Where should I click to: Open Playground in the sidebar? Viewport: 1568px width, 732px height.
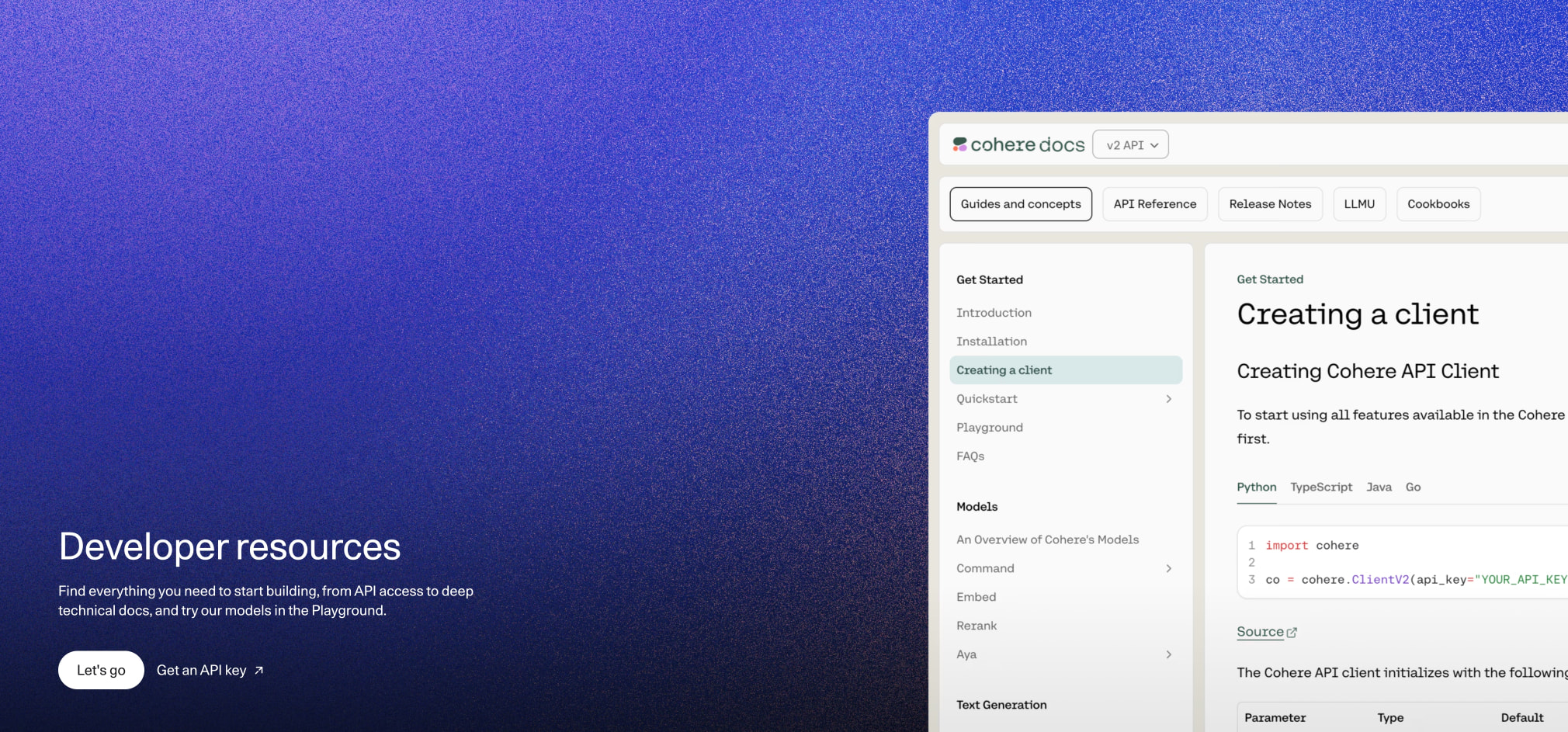point(990,428)
